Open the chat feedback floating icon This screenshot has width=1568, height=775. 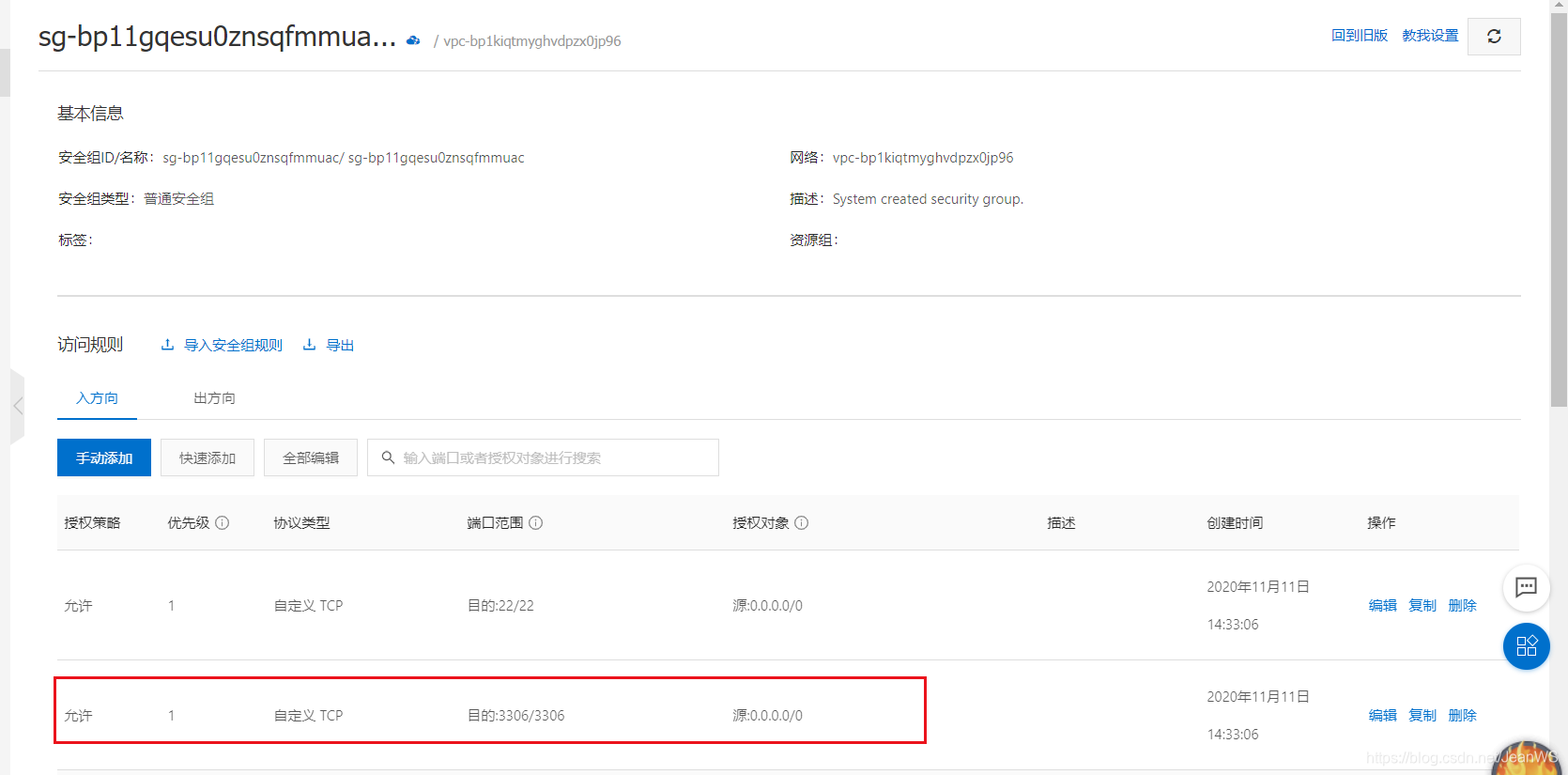[x=1527, y=588]
